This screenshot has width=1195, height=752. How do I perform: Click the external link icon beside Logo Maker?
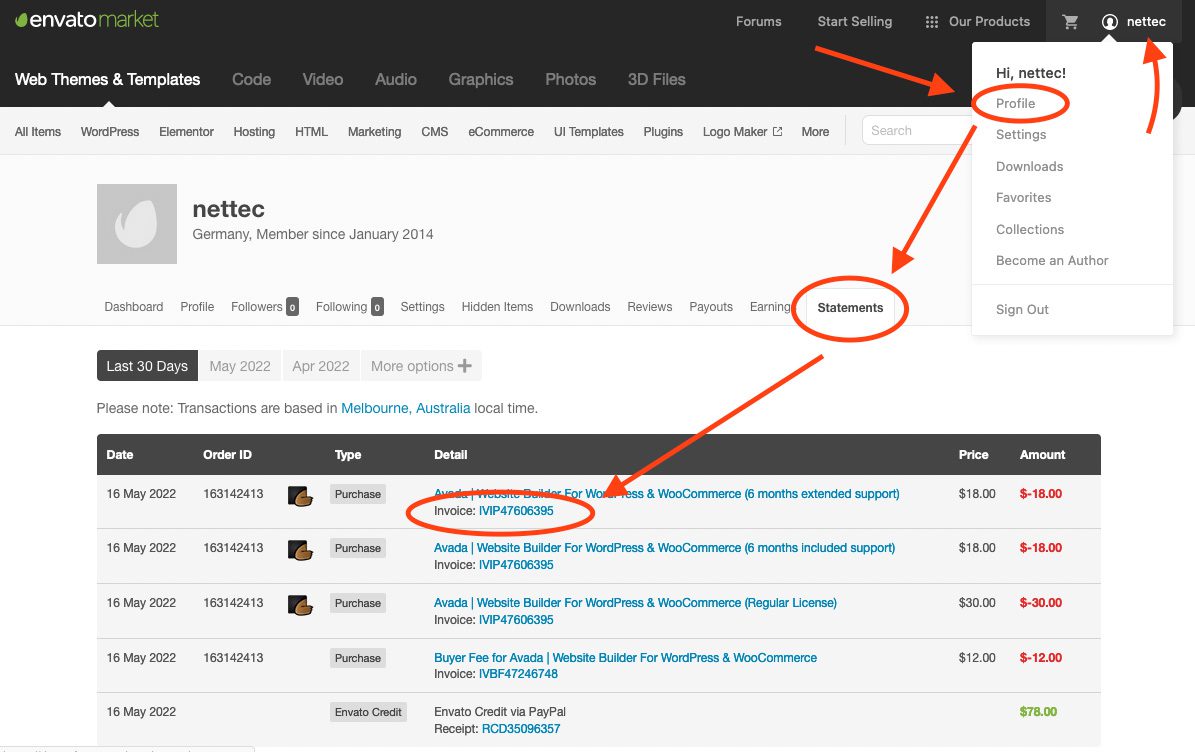(777, 131)
